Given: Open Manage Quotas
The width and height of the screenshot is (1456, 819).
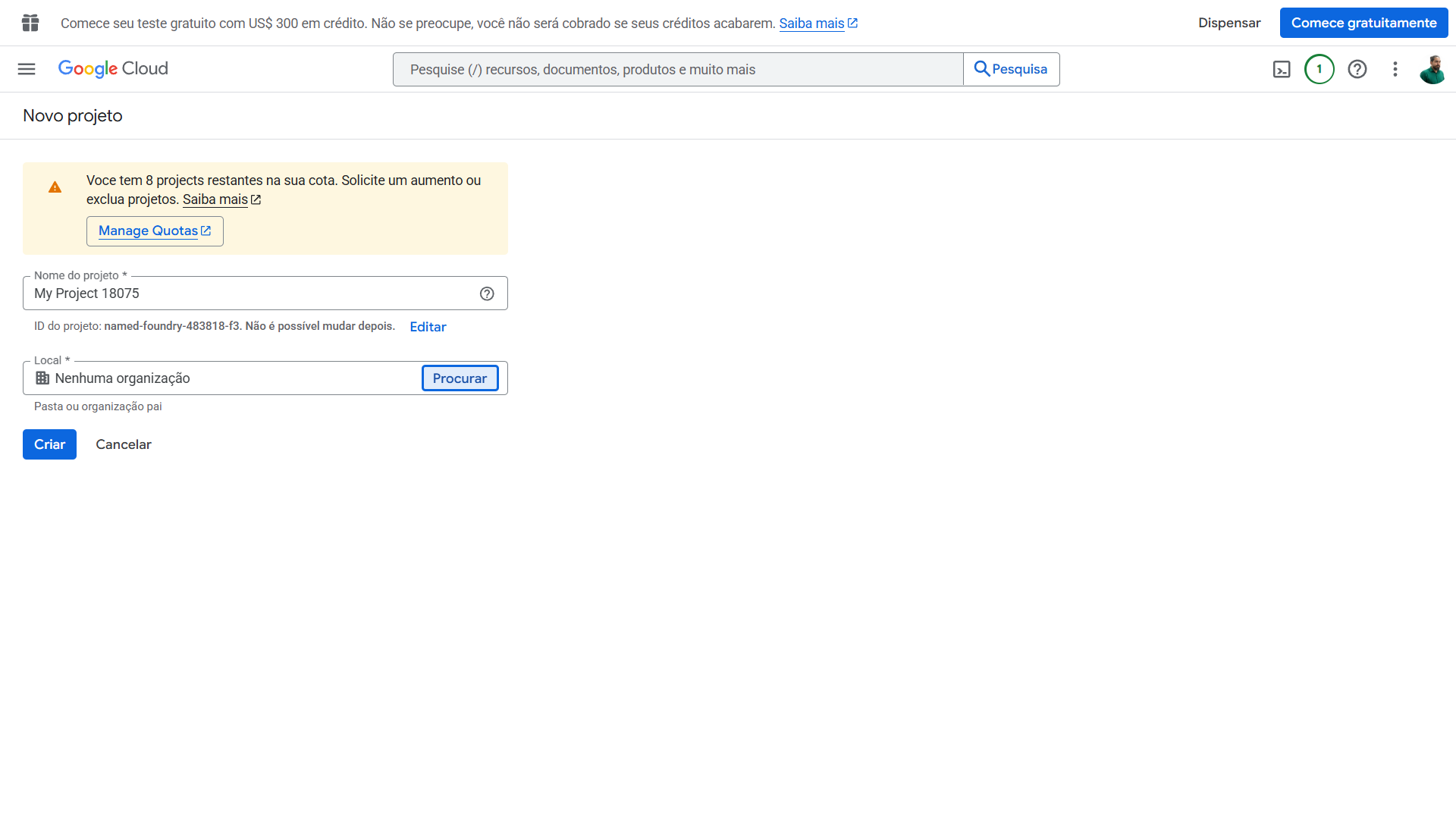Looking at the screenshot, I should (x=155, y=231).
